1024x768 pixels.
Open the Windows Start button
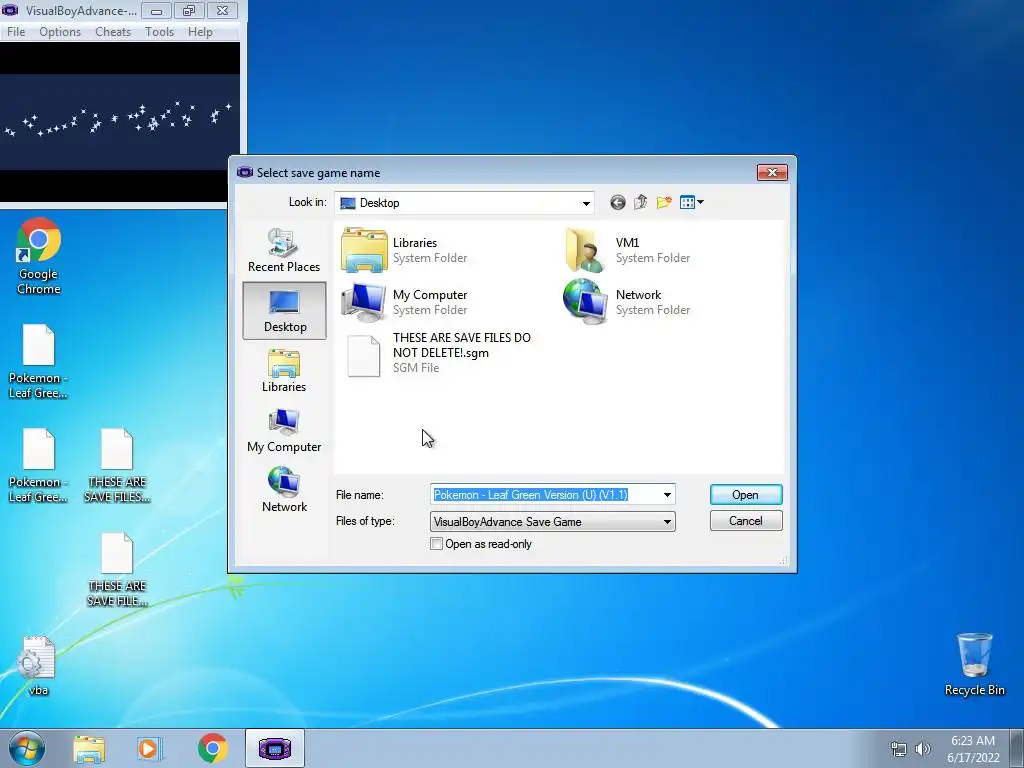click(x=26, y=748)
